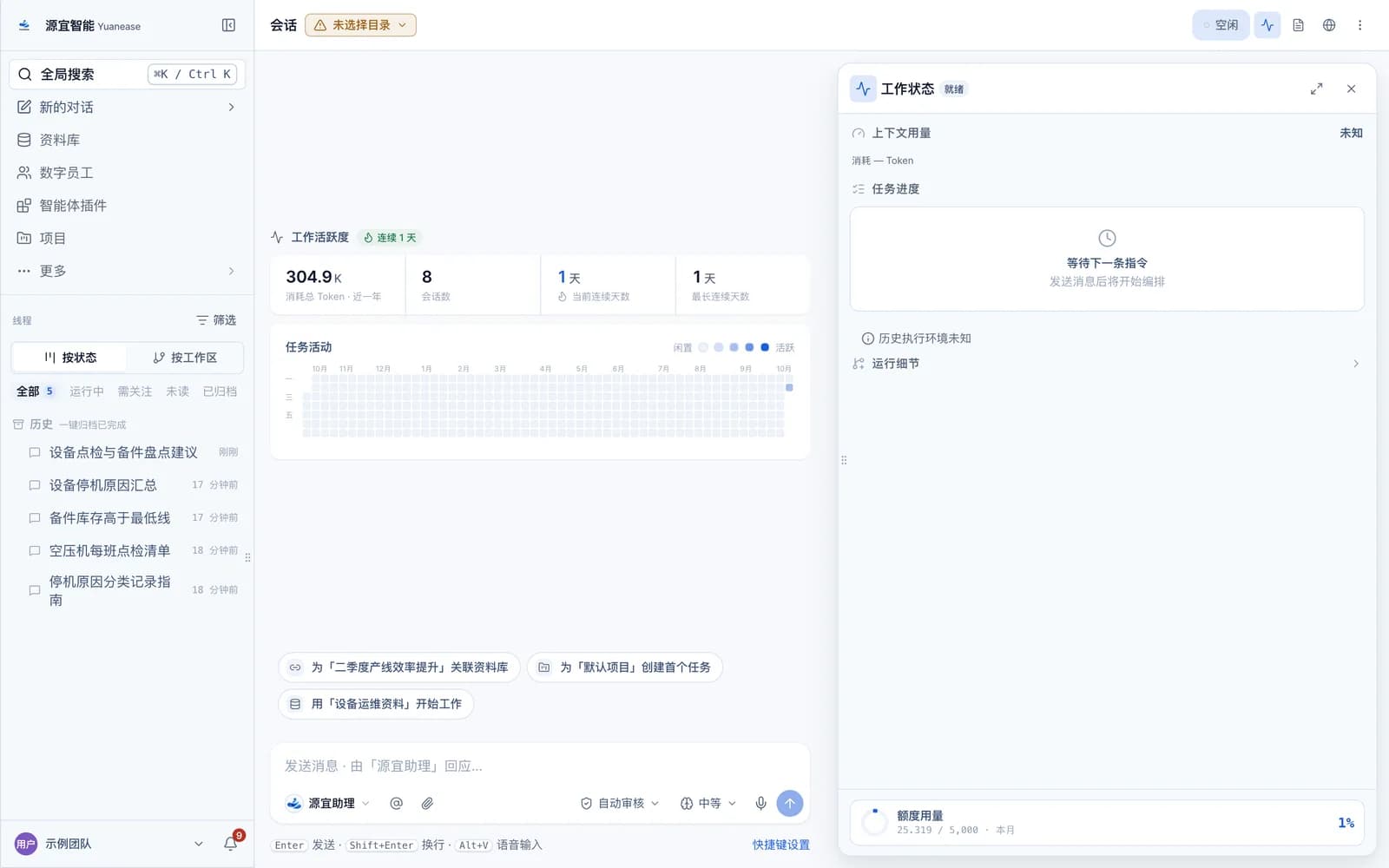
Task: Open thread 设备停机原因汇总
Action: point(132,485)
